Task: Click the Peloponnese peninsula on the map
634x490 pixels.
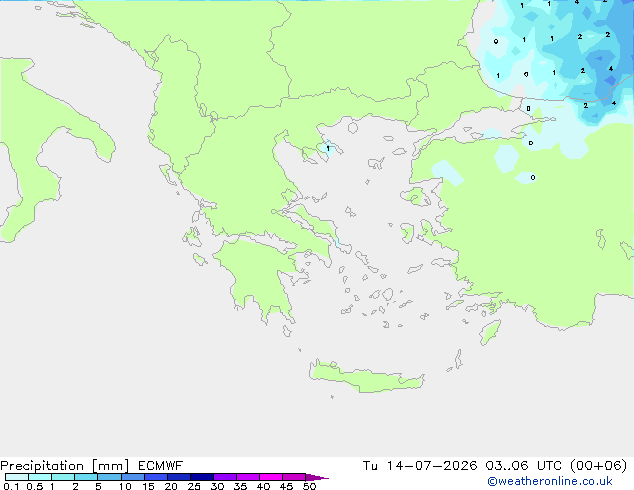Action: pyautogui.click(x=259, y=275)
